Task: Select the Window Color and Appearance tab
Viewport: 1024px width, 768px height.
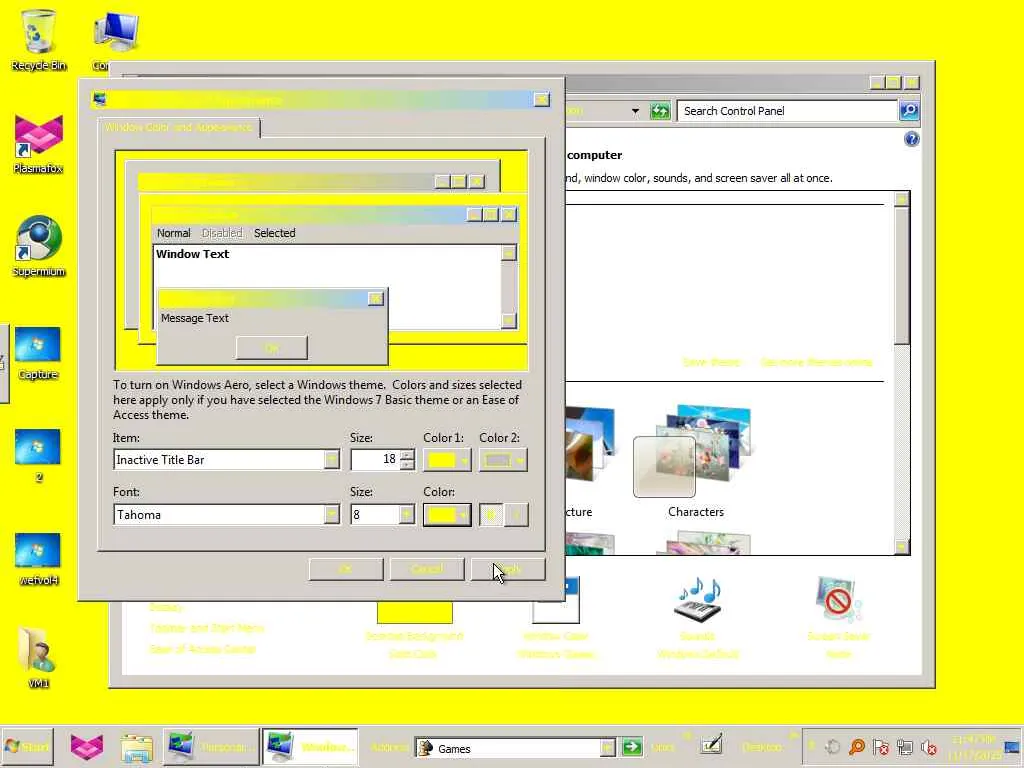Action: 178,127
